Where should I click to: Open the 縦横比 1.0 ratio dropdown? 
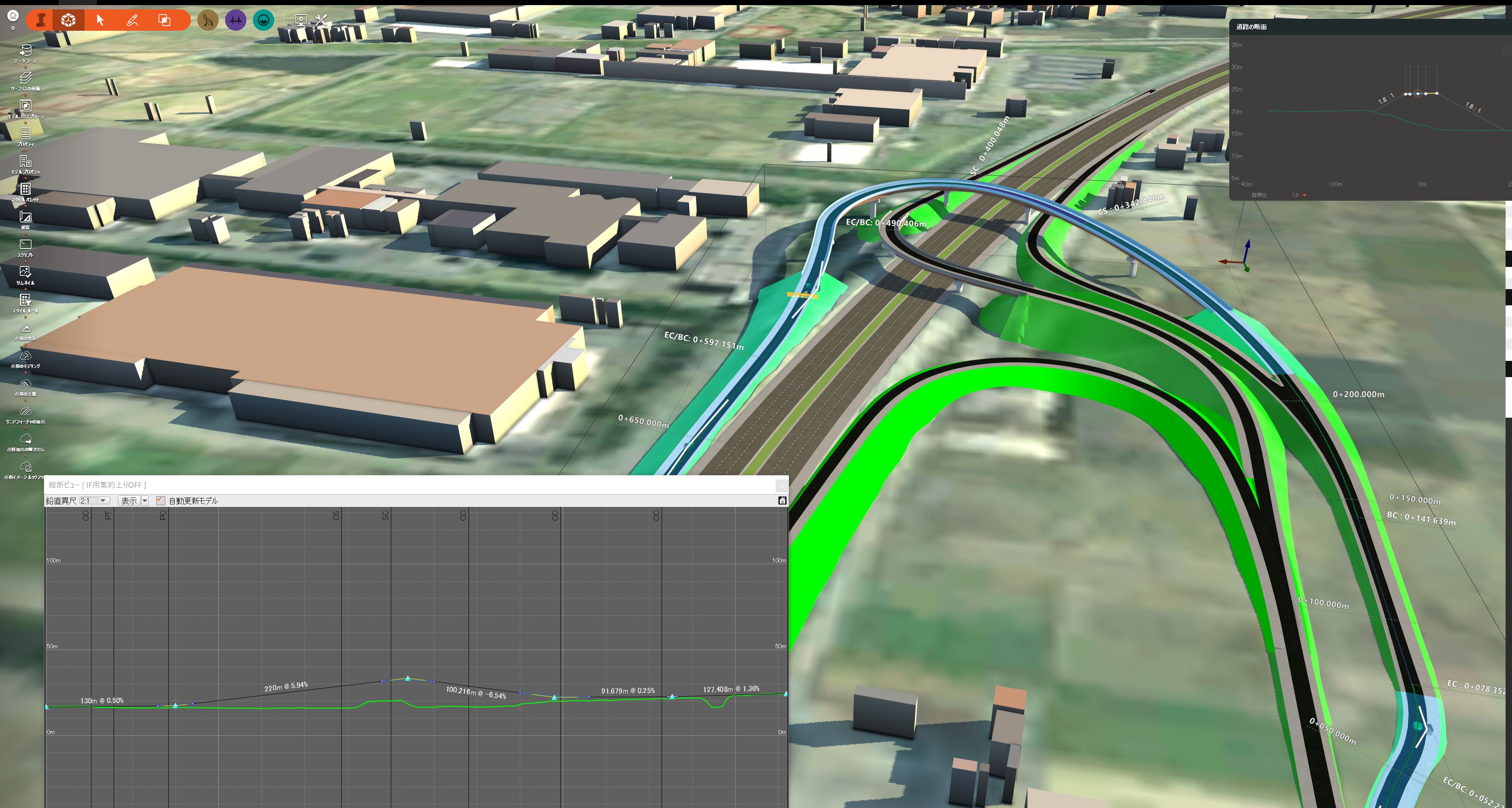point(1304,195)
